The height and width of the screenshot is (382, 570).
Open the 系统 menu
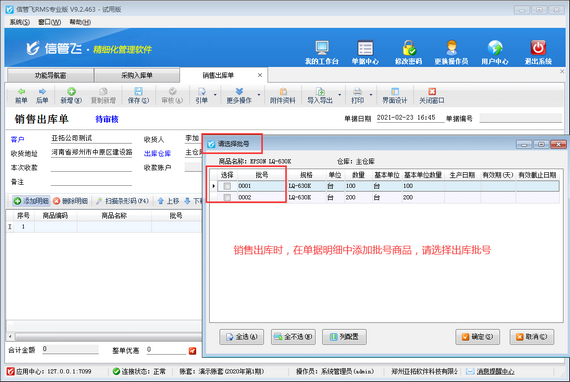point(20,22)
